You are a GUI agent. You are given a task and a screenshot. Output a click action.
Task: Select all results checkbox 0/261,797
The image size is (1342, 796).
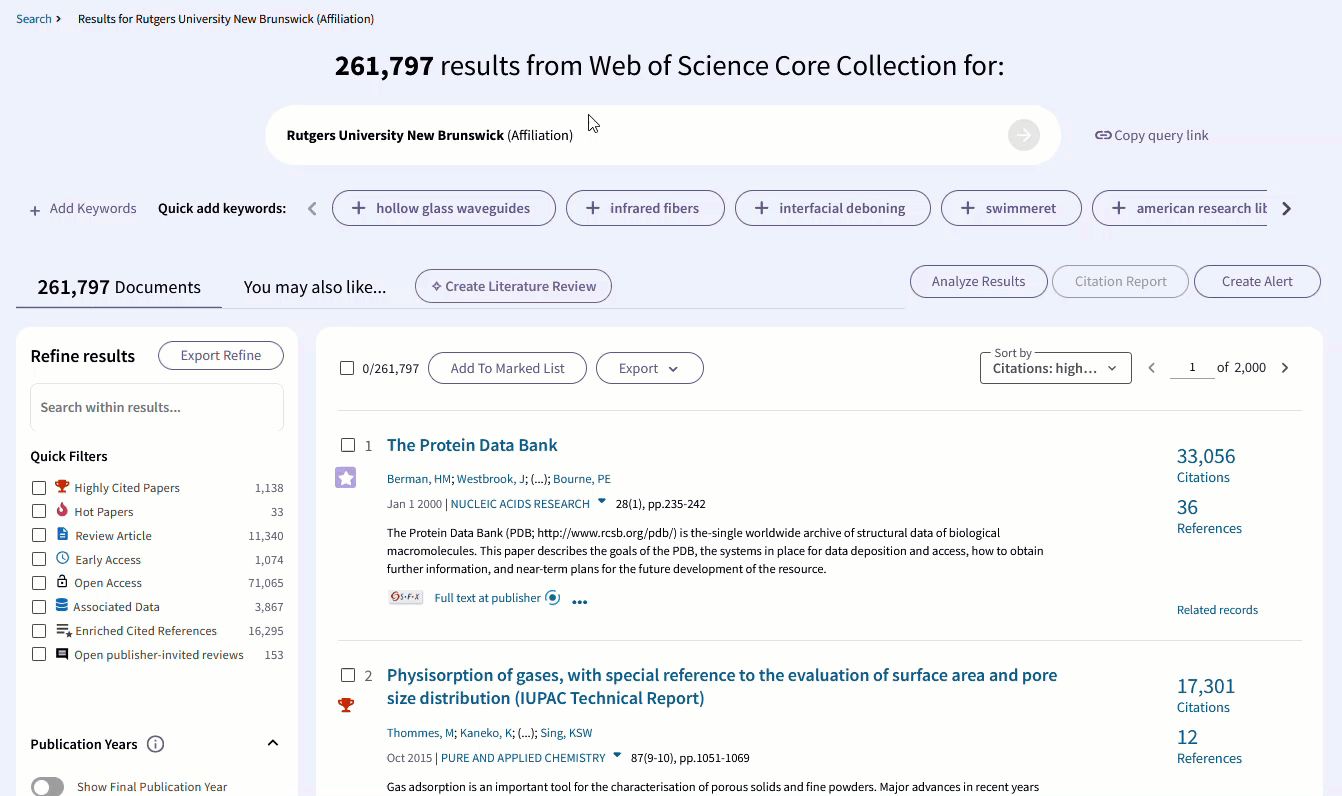point(347,368)
